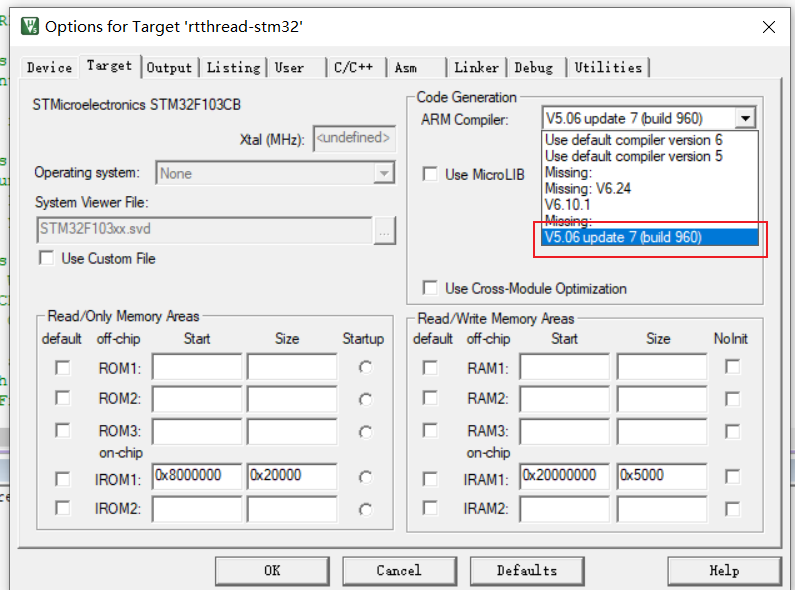
Task: Confirm settings with the OK button
Action: [x=272, y=571]
